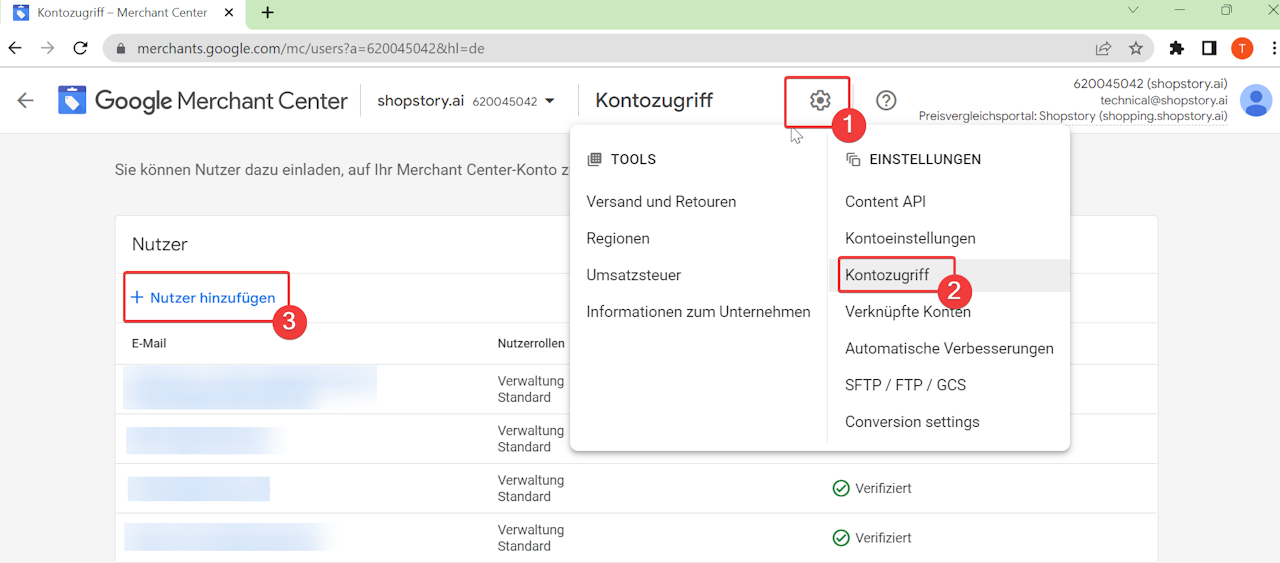Open Automatische Verbesserungen settings
Screen dimensions: 1280x563
949,349
